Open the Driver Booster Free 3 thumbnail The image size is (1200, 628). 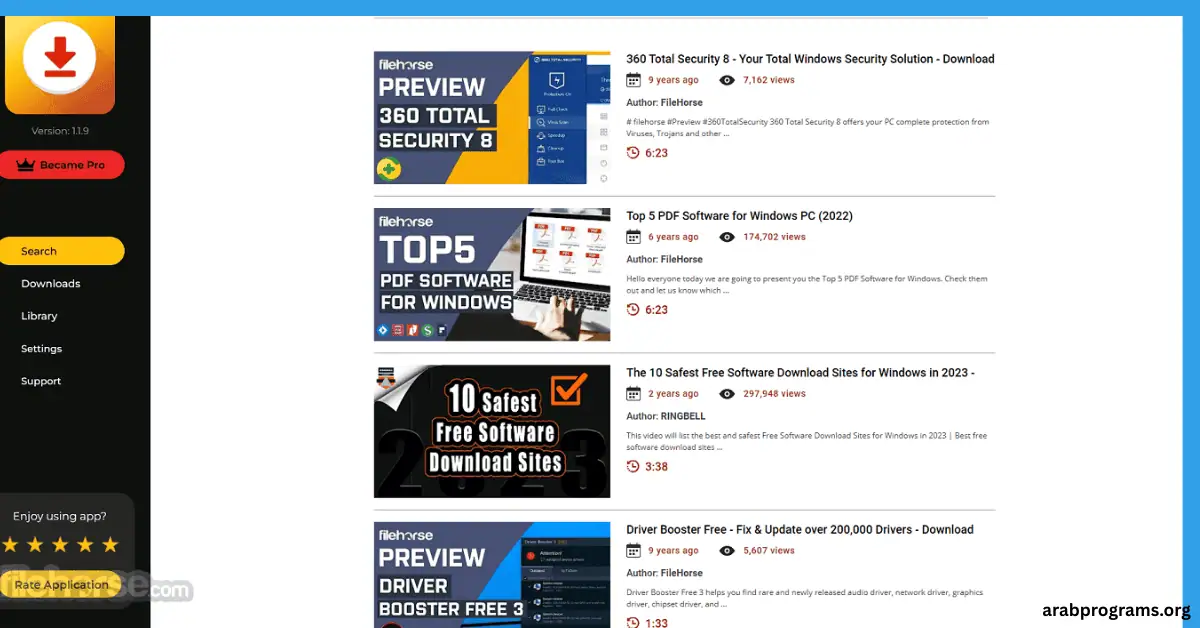492,575
